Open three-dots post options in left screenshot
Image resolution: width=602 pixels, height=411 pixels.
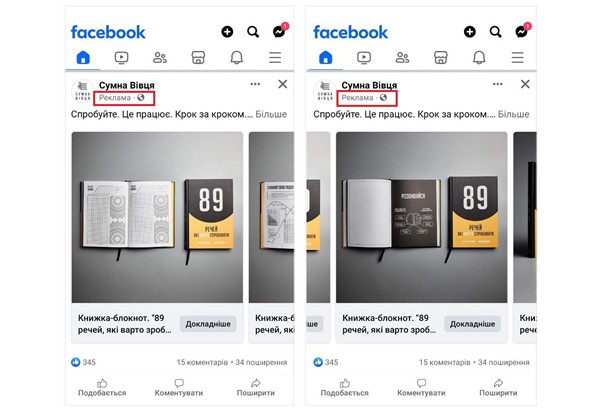(255, 84)
